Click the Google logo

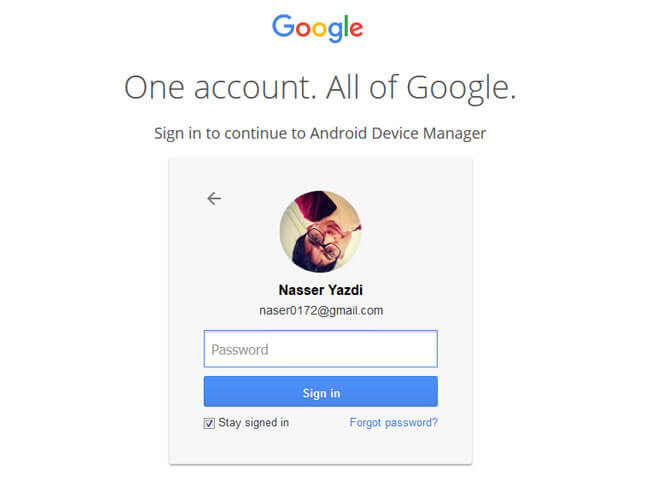pyautogui.click(x=318, y=28)
